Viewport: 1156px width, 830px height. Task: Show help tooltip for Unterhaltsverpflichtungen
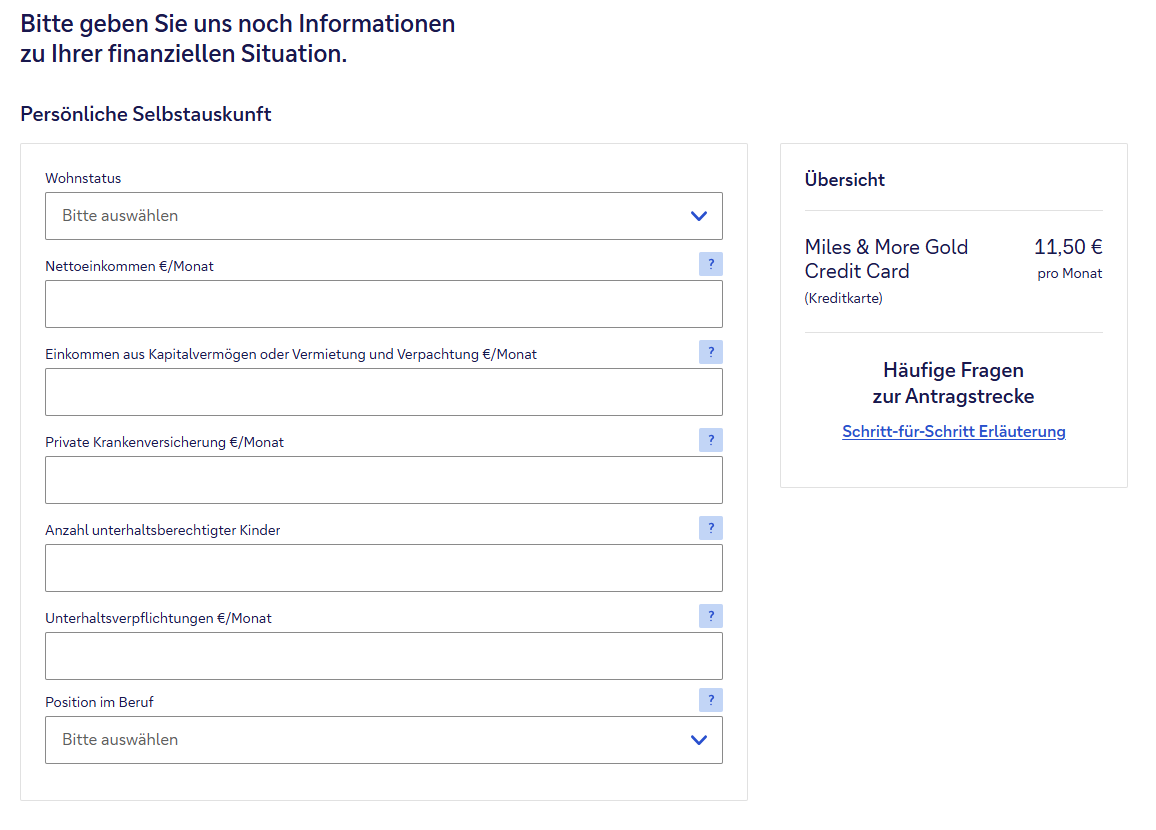[x=710, y=616]
